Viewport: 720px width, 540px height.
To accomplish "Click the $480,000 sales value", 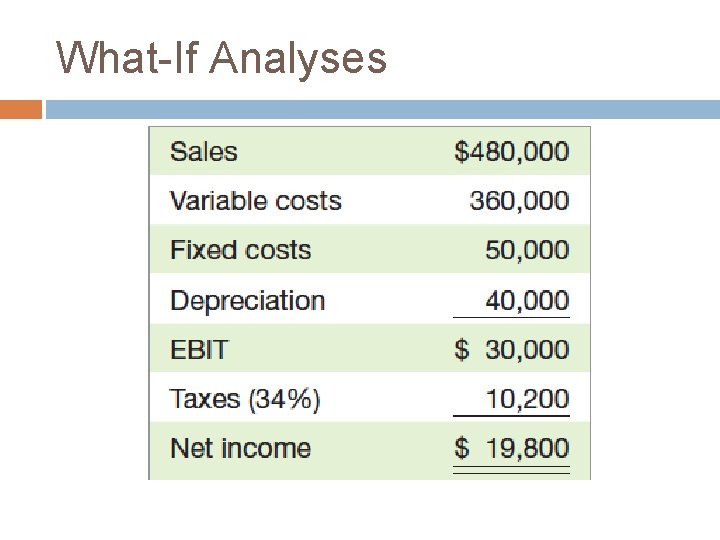I will click(x=511, y=152).
